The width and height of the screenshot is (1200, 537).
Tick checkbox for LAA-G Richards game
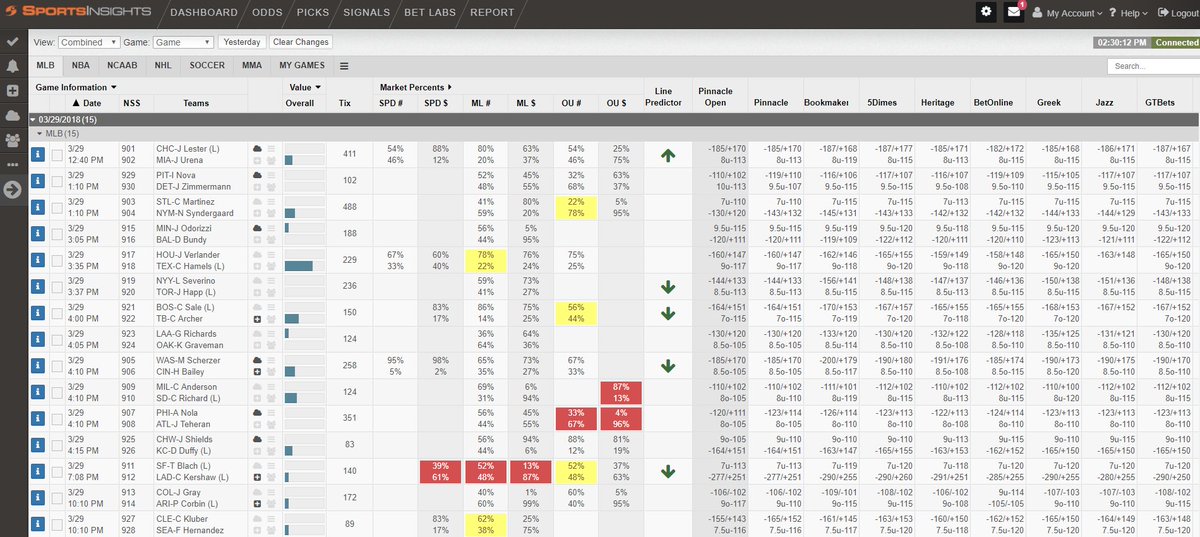(57, 339)
